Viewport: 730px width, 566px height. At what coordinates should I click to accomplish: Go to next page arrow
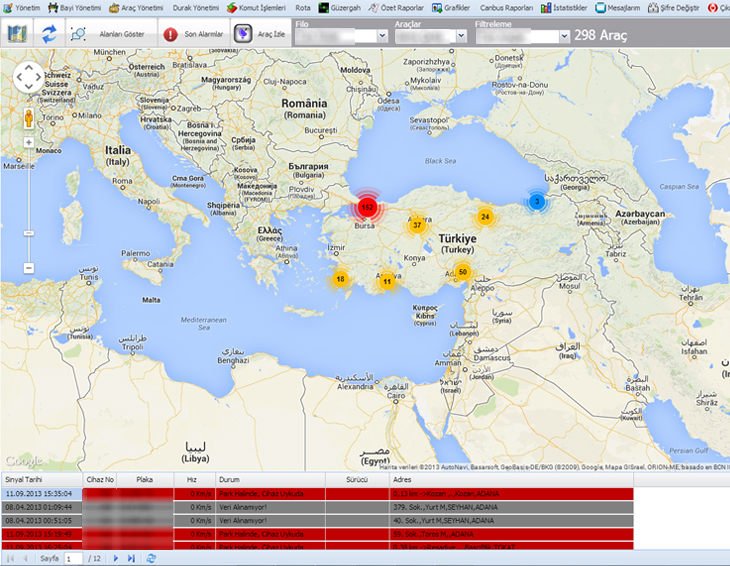pyautogui.click(x=116, y=559)
